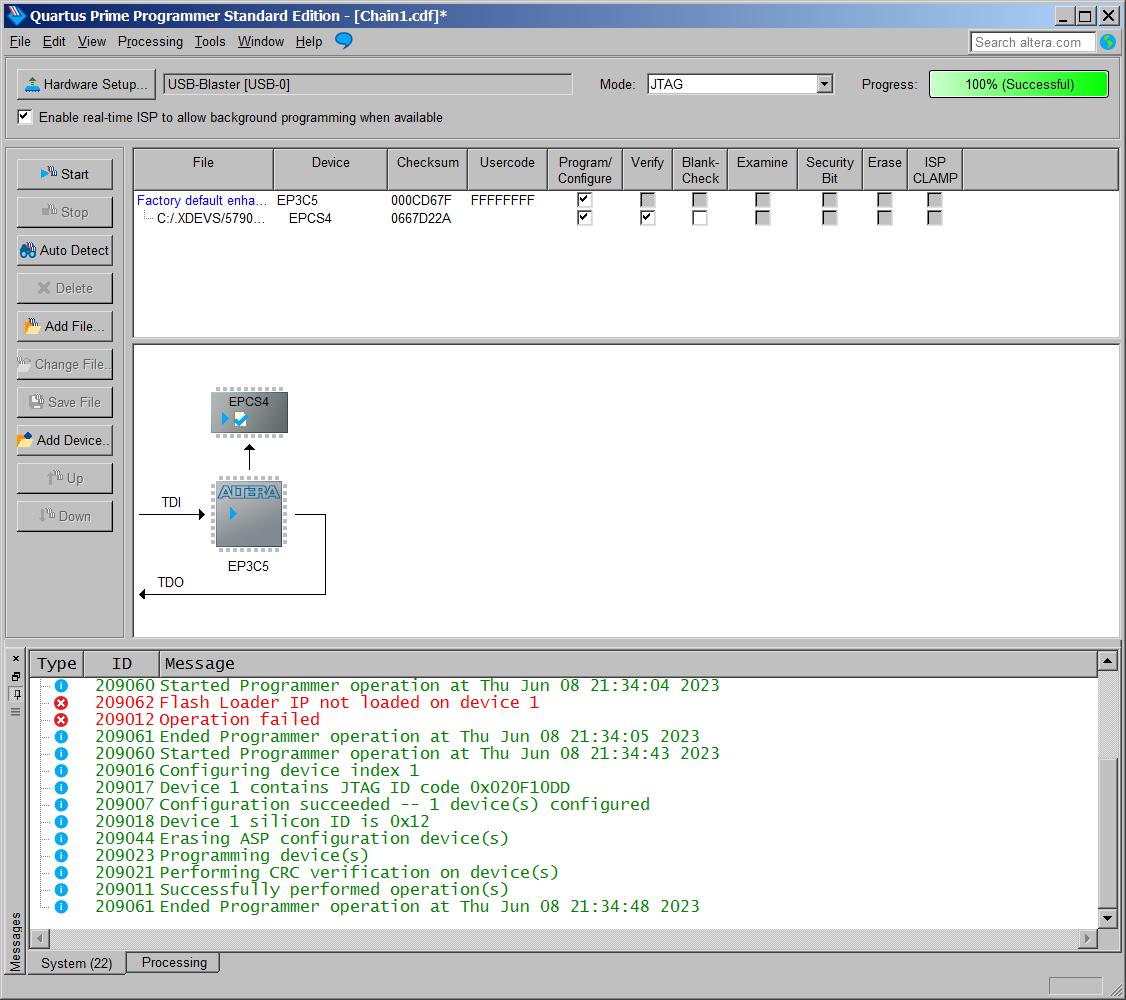Open Hardware Setup dialog
1126x1000 pixels.
pyautogui.click(x=85, y=85)
